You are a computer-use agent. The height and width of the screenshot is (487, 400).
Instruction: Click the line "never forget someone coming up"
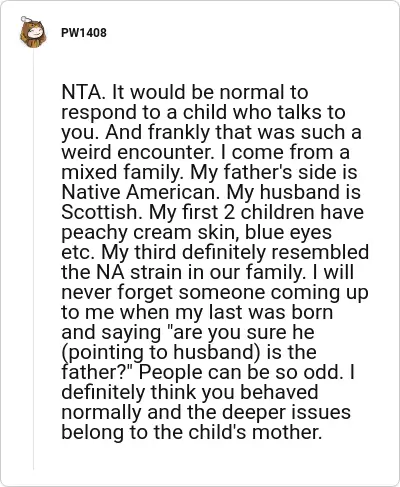pos(215,292)
